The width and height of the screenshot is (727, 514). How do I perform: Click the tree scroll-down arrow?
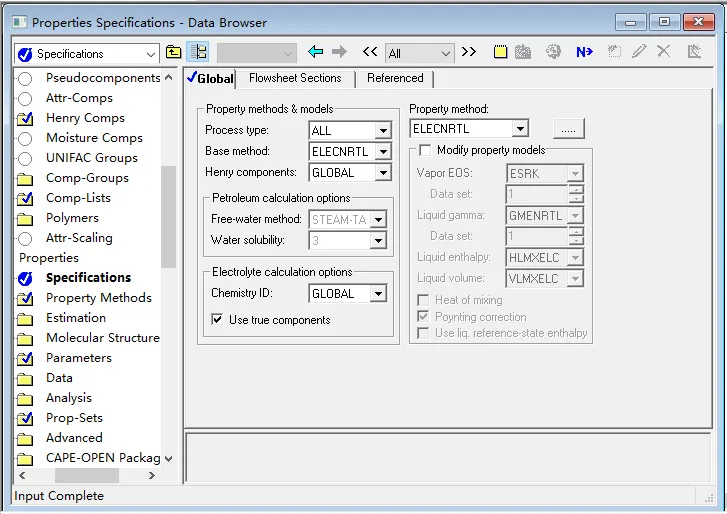point(168,458)
